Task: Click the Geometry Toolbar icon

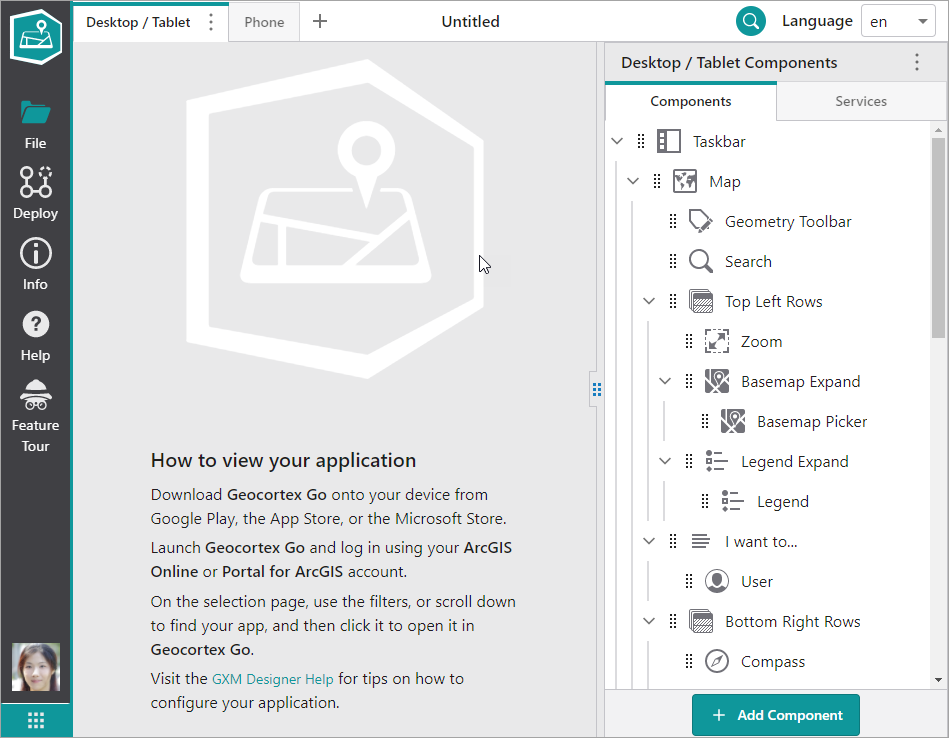Action: point(700,221)
